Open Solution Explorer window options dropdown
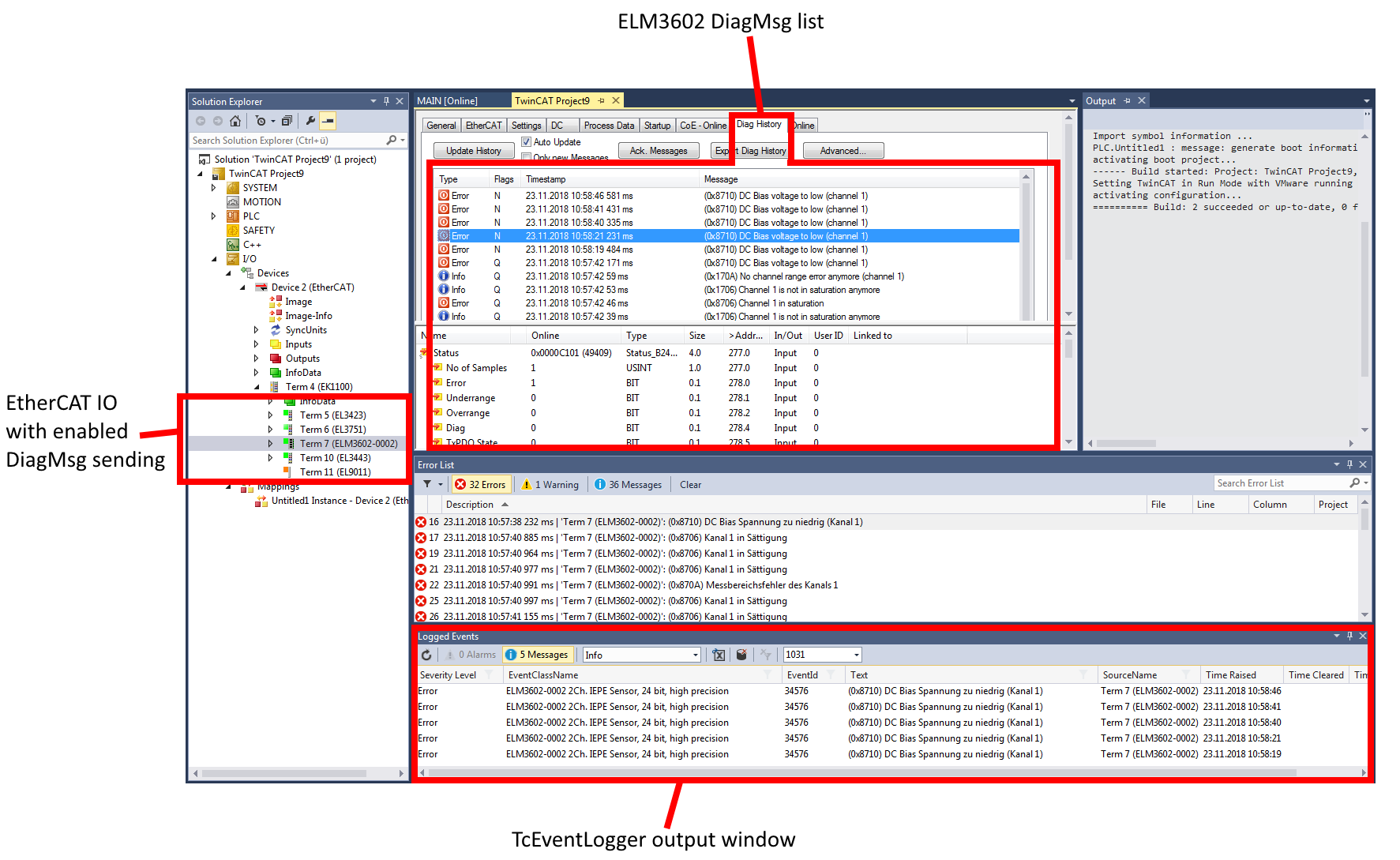 pos(373,101)
